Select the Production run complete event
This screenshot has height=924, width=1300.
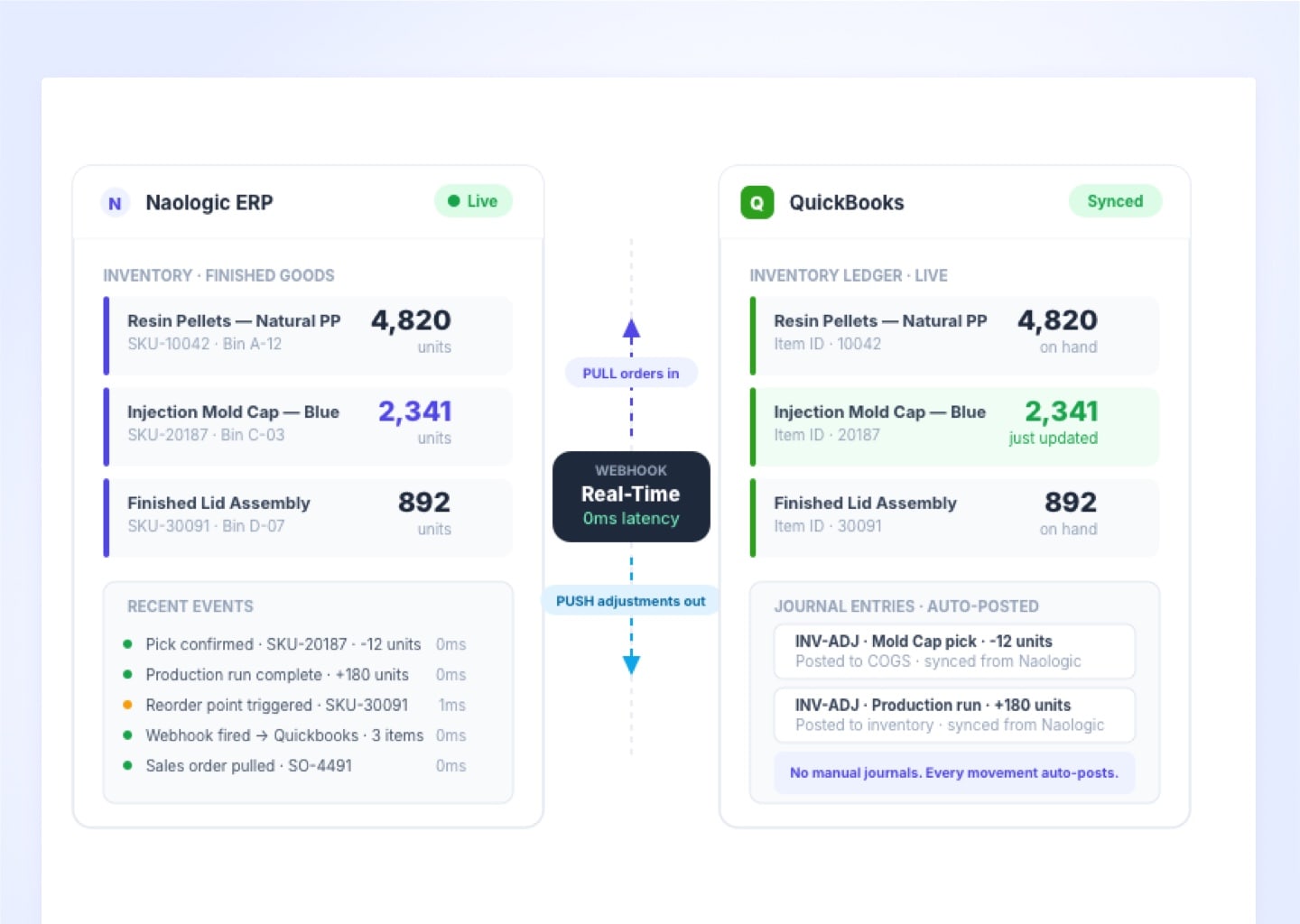click(295, 675)
